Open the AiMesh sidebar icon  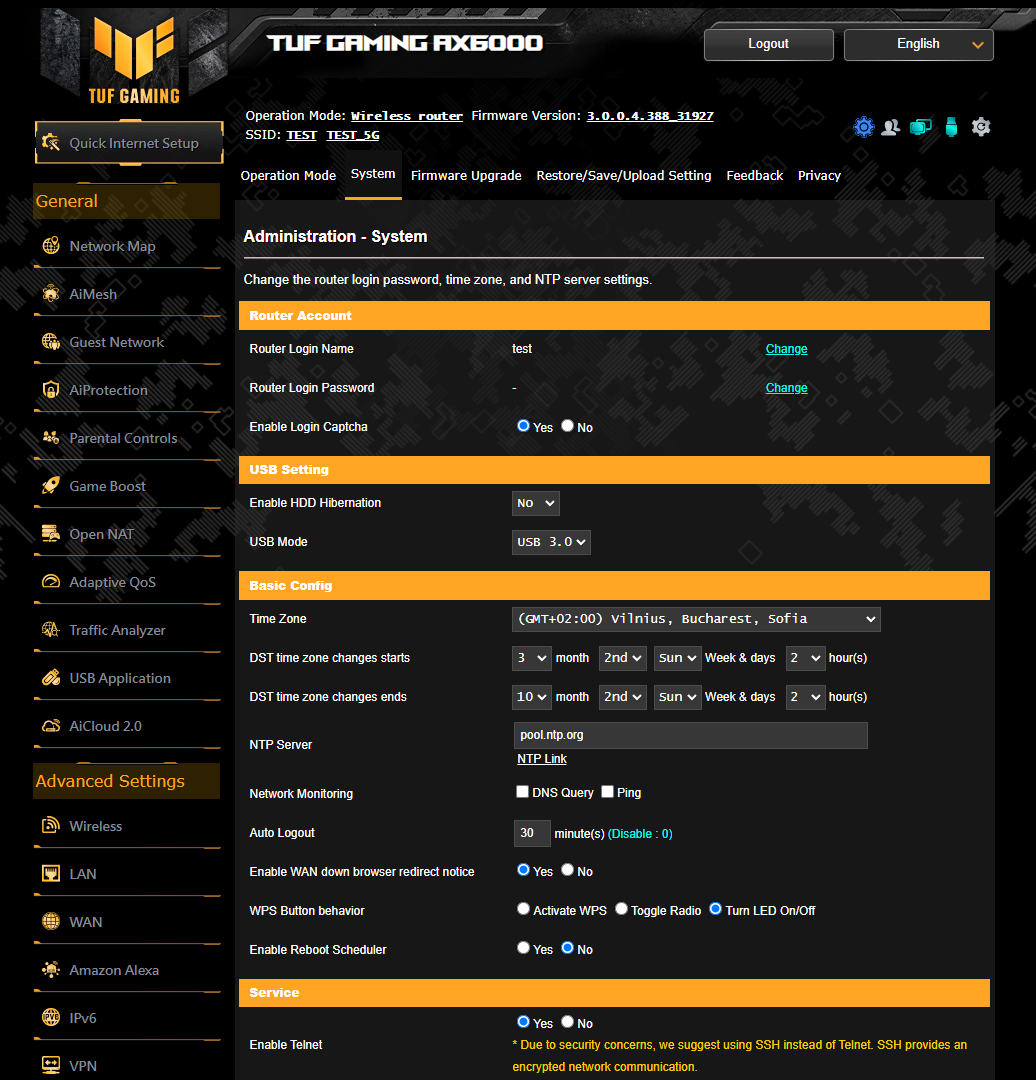[x=51, y=294]
